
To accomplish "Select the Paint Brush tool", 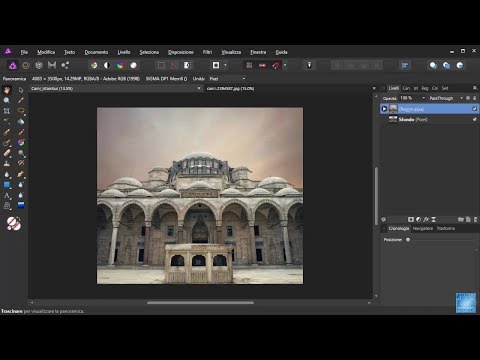I will [x=7, y=132].
